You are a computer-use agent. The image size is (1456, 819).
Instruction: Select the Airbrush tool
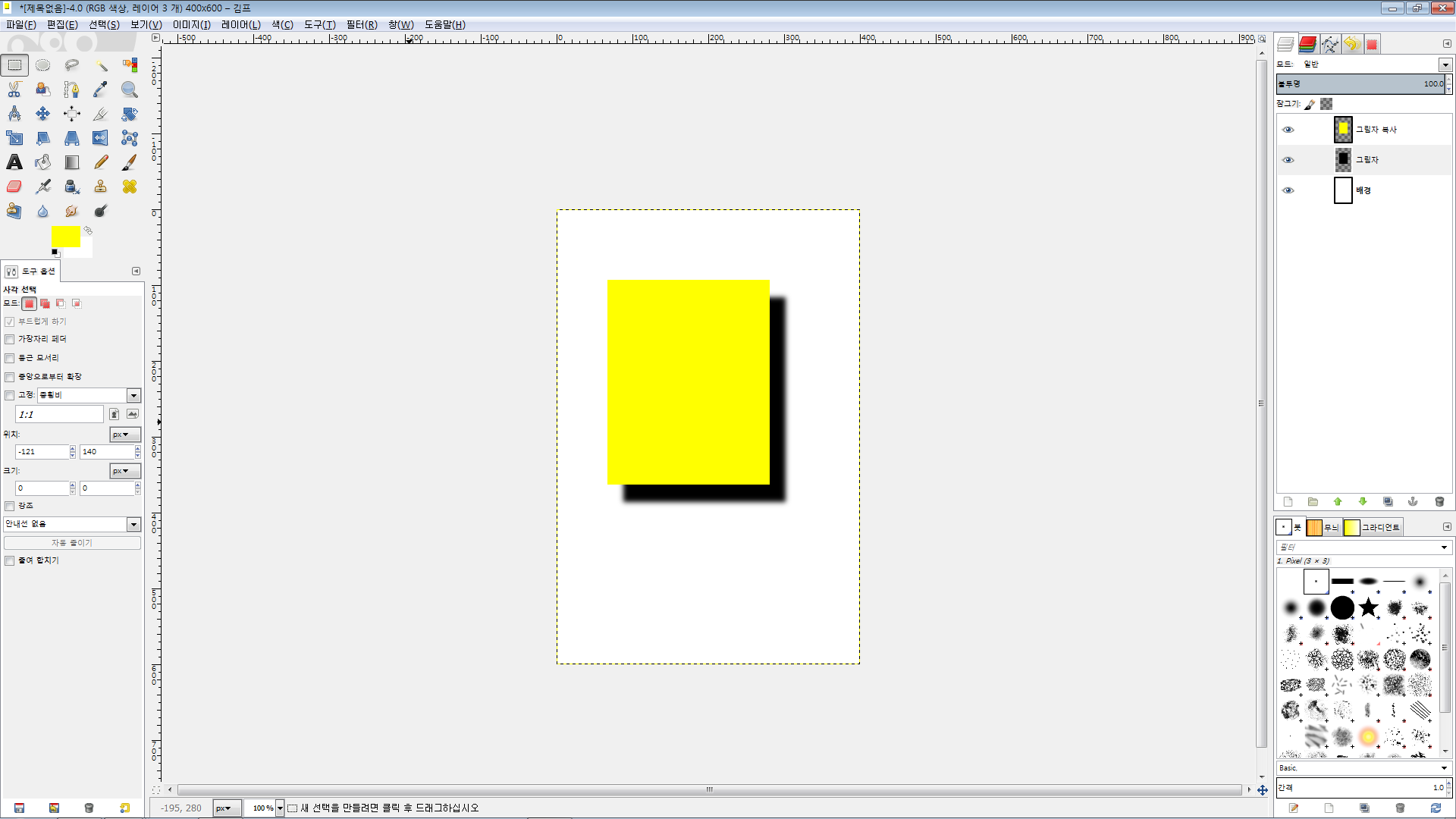43,187
